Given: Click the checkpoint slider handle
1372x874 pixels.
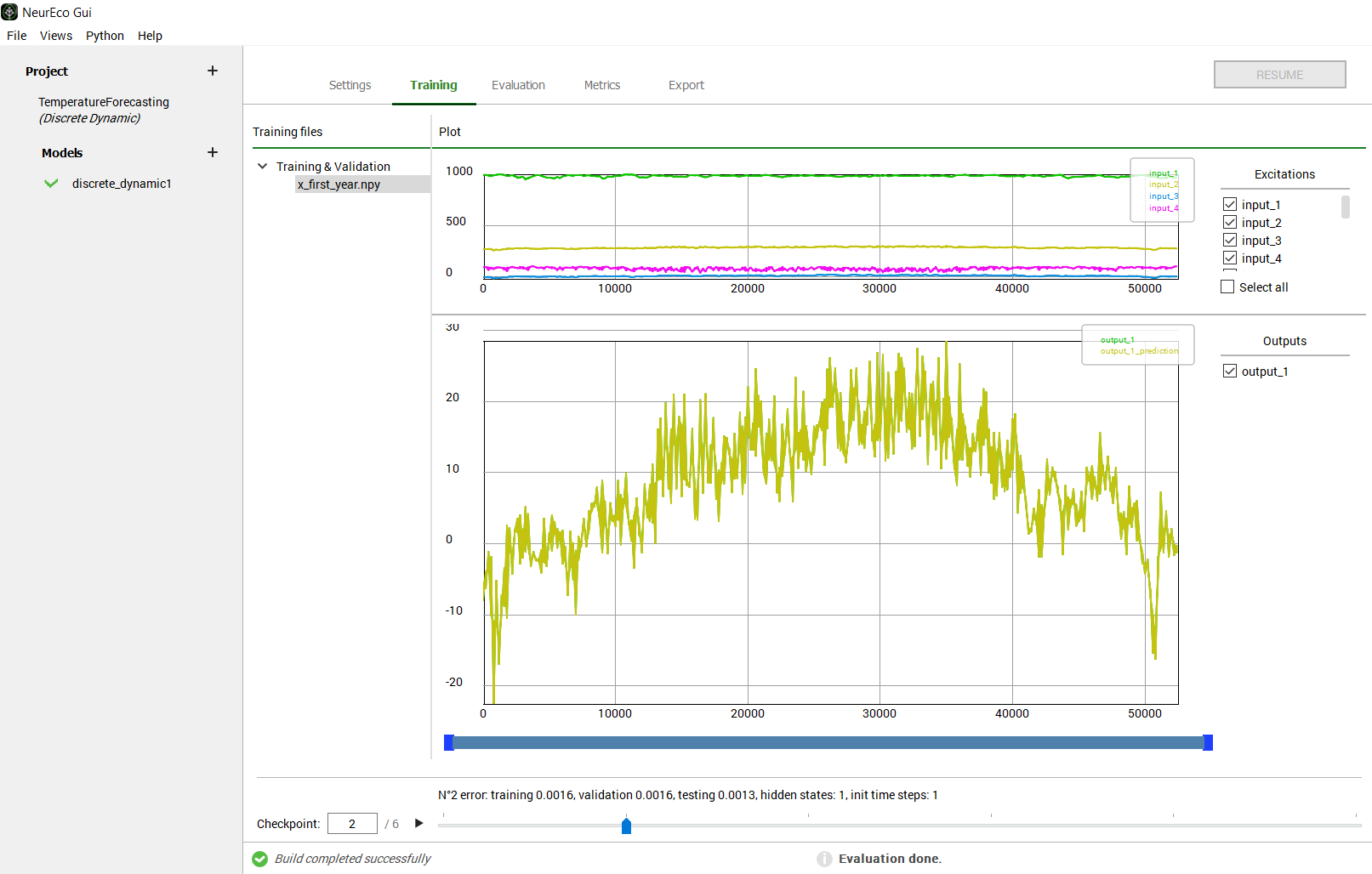Looking at the screenshot, I should pos(626,826).
